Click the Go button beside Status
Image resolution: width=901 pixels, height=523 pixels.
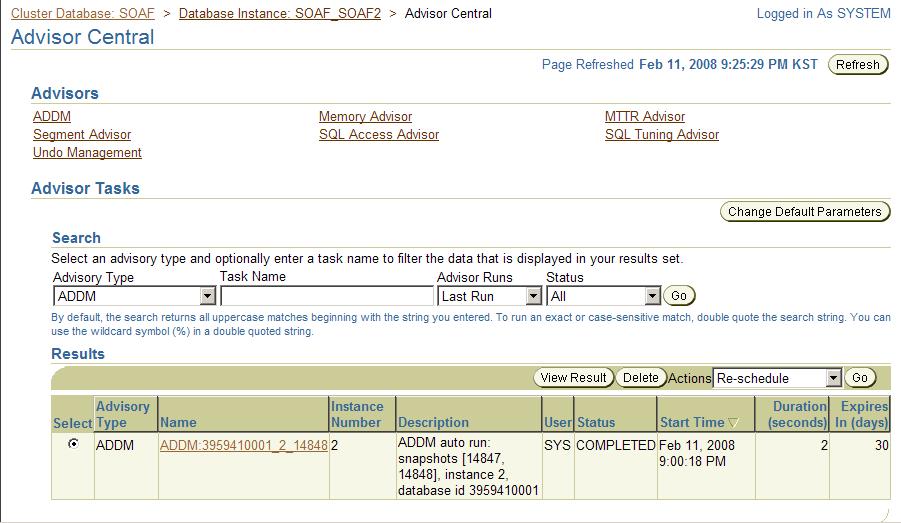tap(680, 296)
